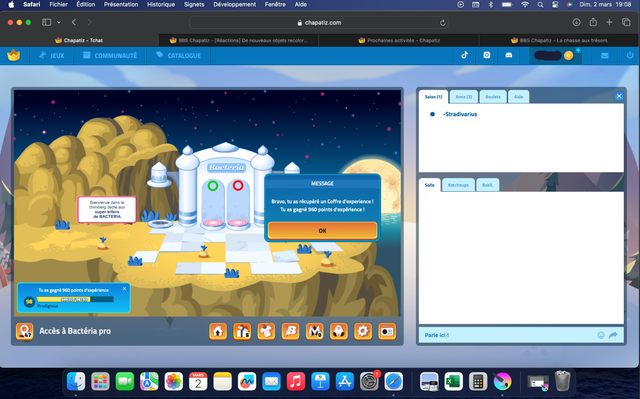Switch to Amis (3) tab

pos(464,97)
